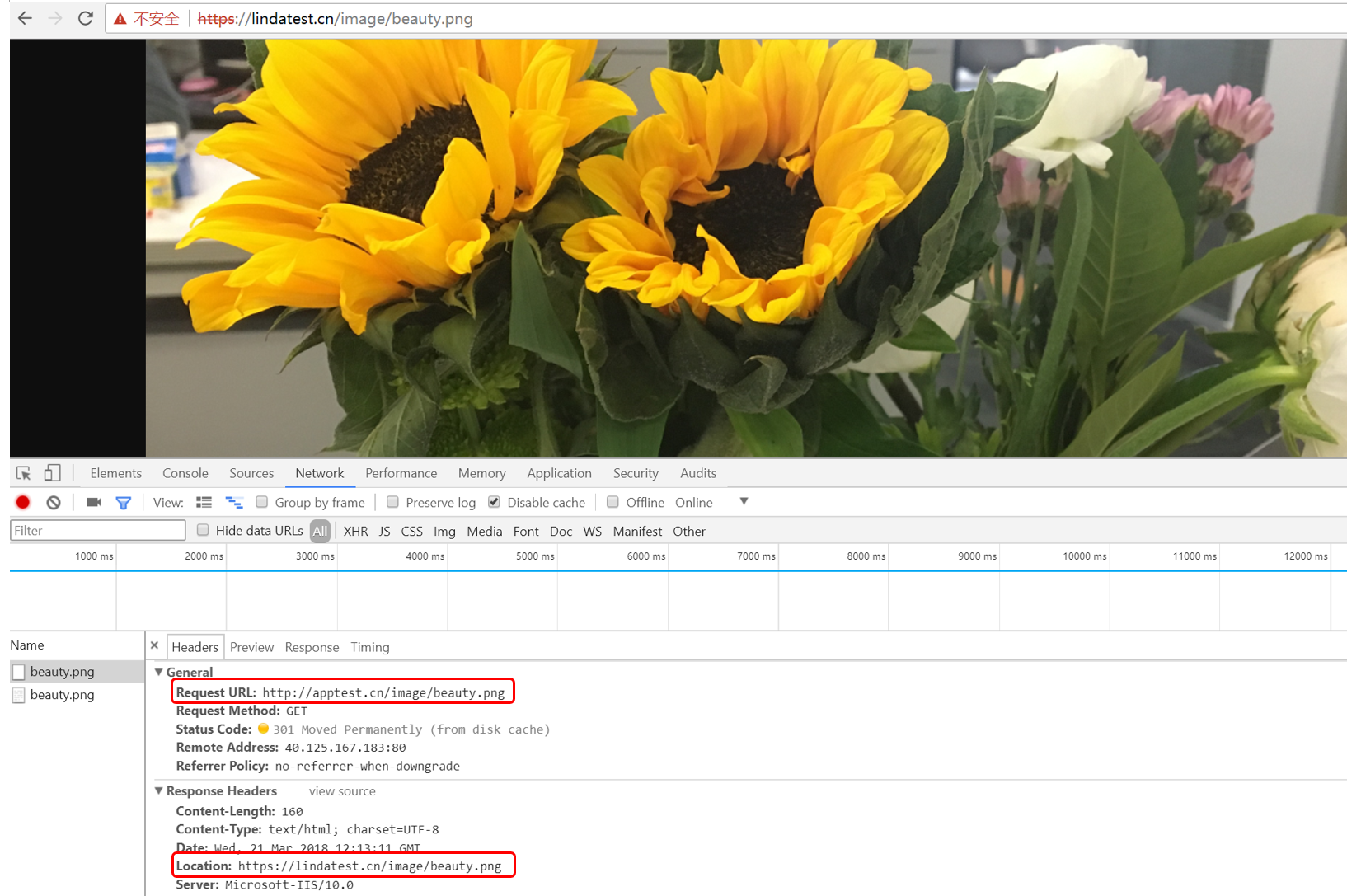
Task: Collapse the Response Headers section
Action: 159,790
